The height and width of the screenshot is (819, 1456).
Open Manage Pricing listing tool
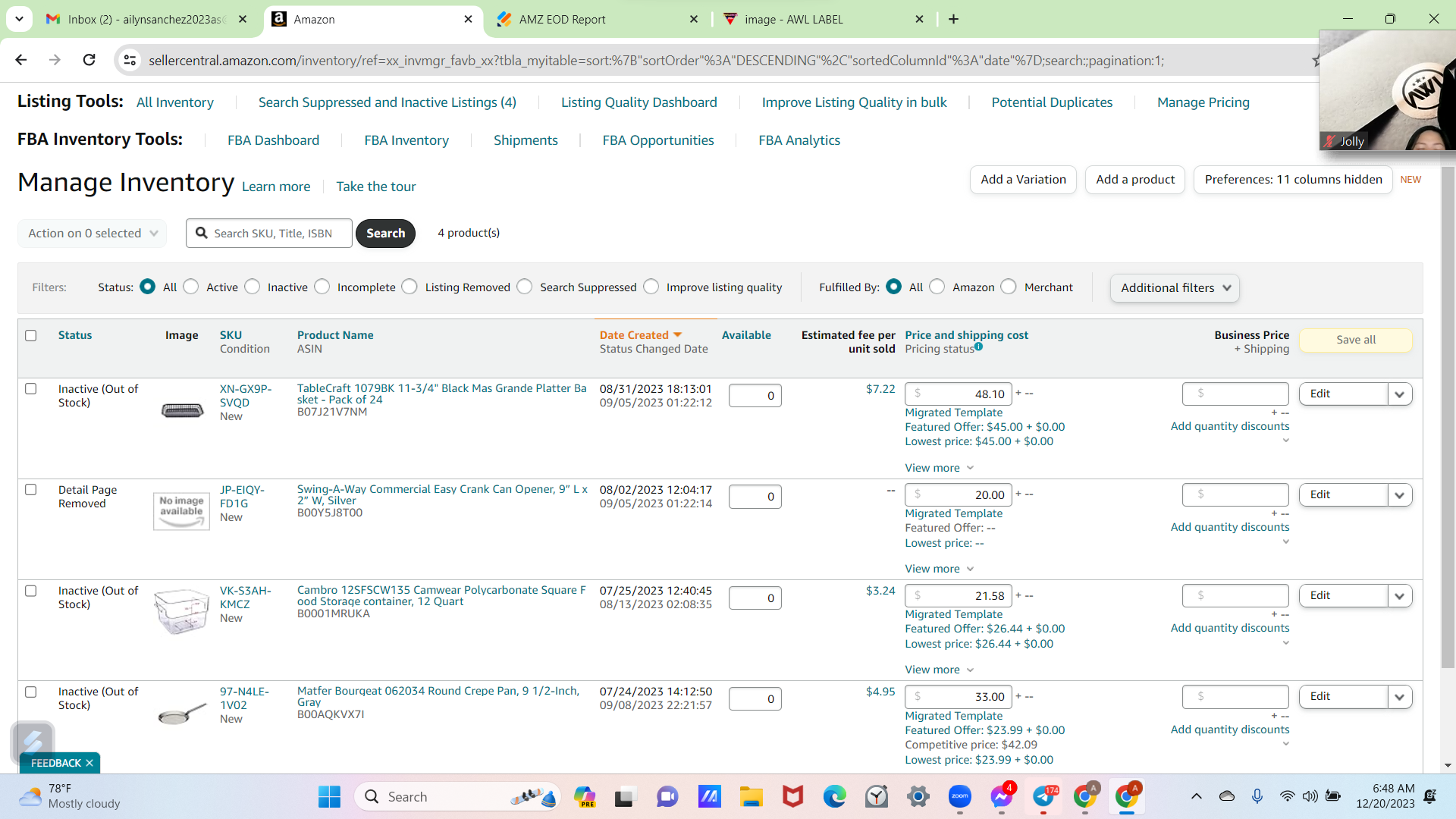pyautogui.click(x=1203, y=102)
